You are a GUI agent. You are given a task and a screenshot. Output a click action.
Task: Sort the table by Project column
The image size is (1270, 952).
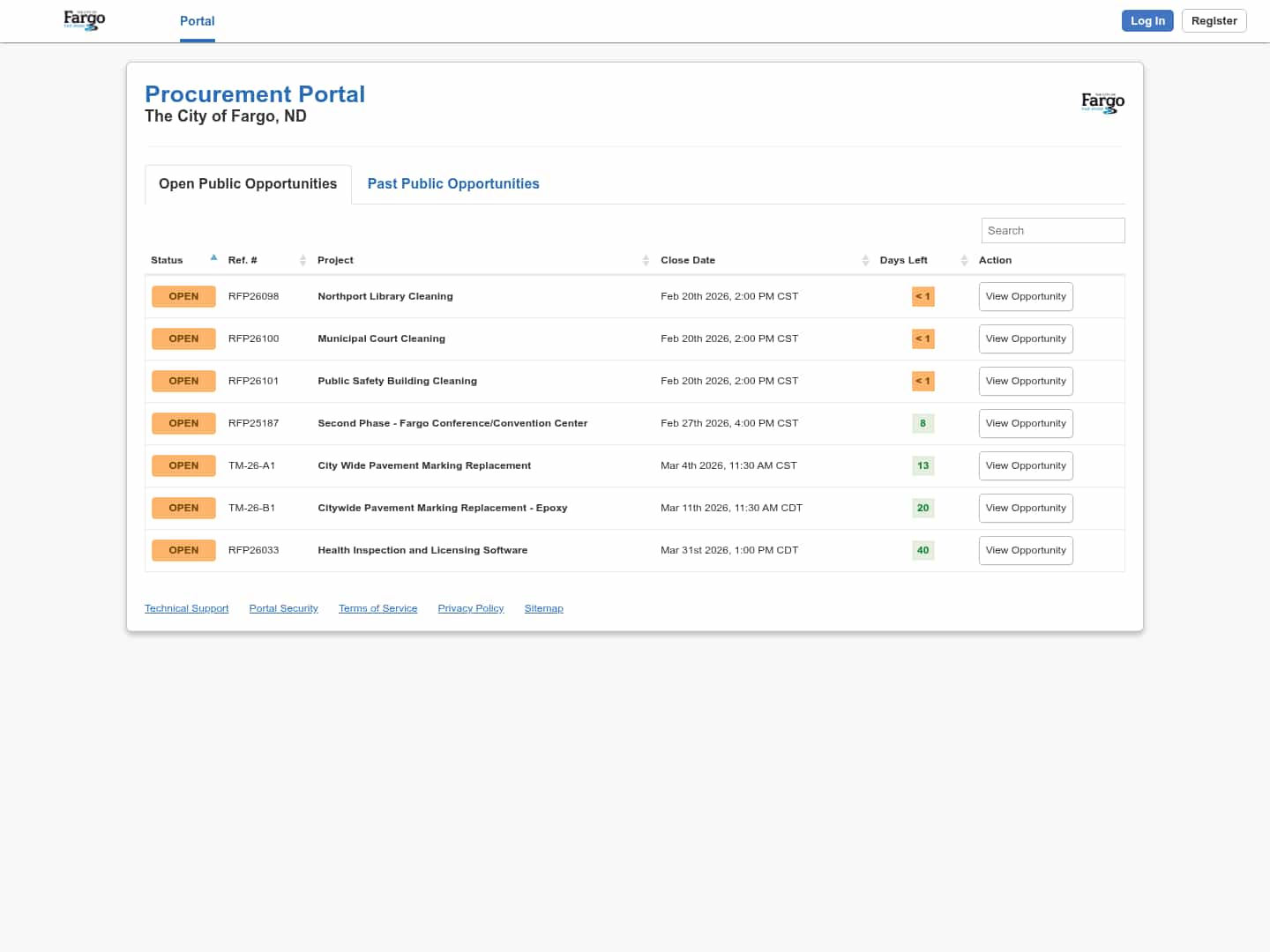point(646,260)
